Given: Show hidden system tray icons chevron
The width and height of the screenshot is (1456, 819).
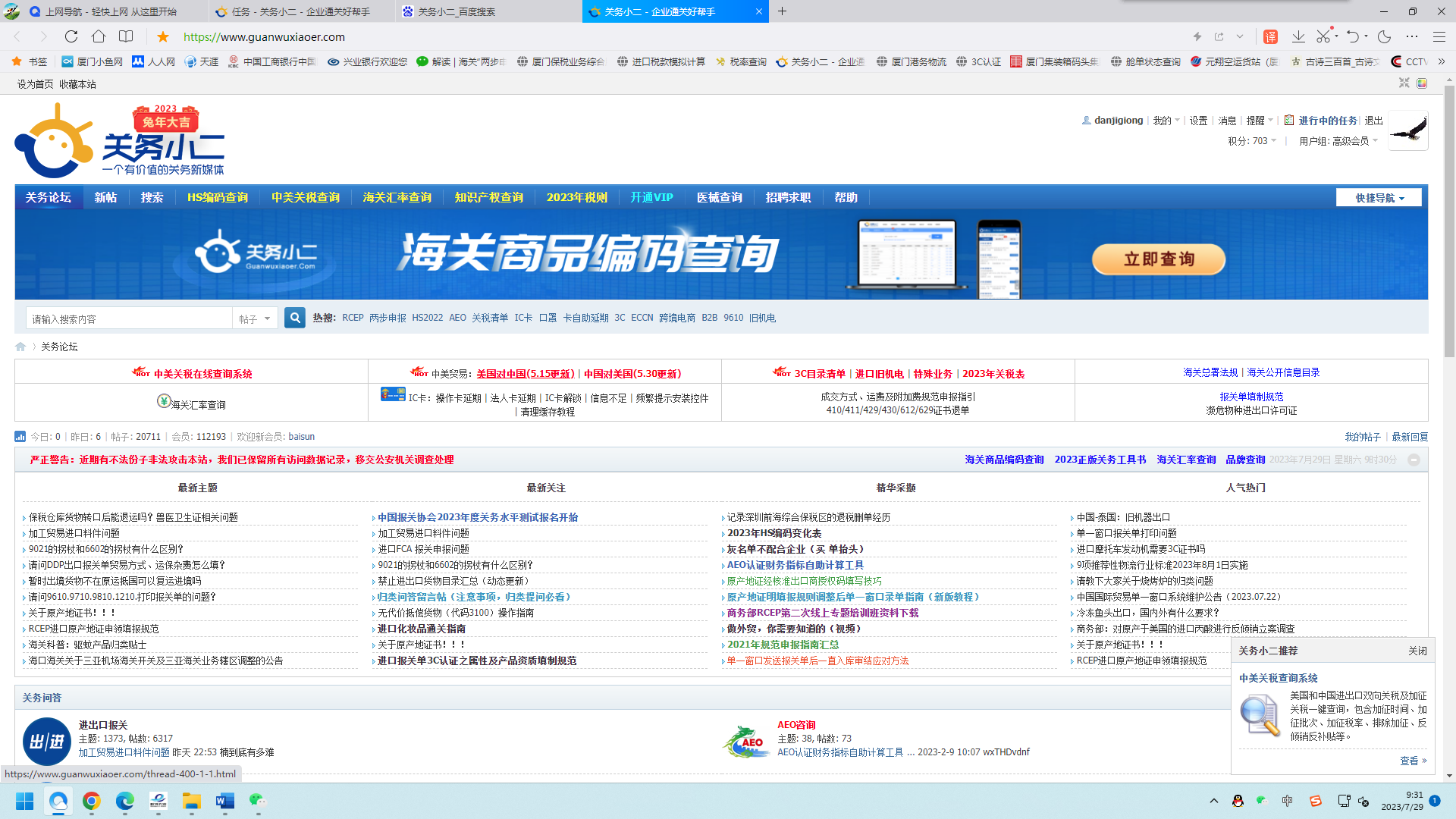Looking at the screenshot, I should pos(1213,801).
